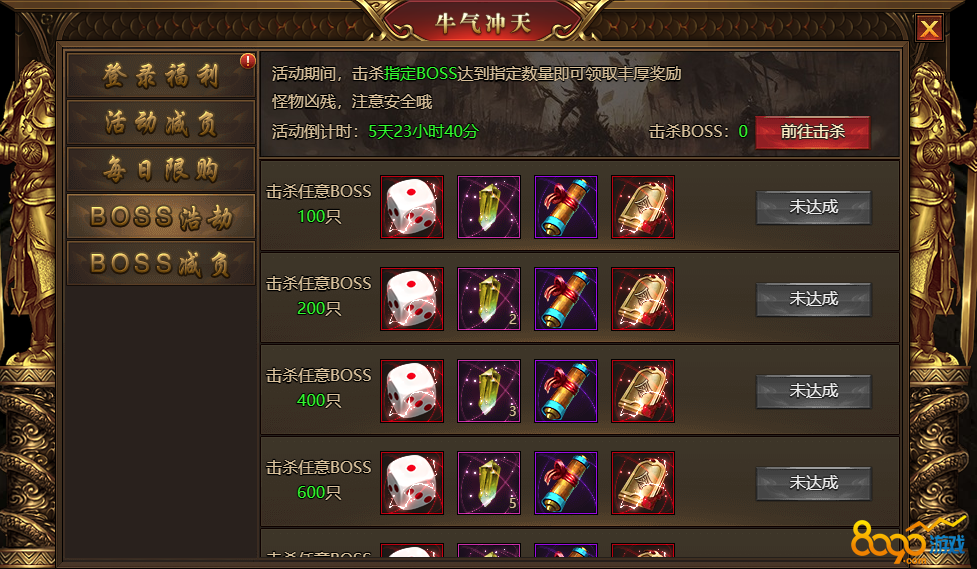The height and width of the screenshot is (569, 977).
Task: Switch to the 活动减负 tab
Action: (x=161, y=122)
